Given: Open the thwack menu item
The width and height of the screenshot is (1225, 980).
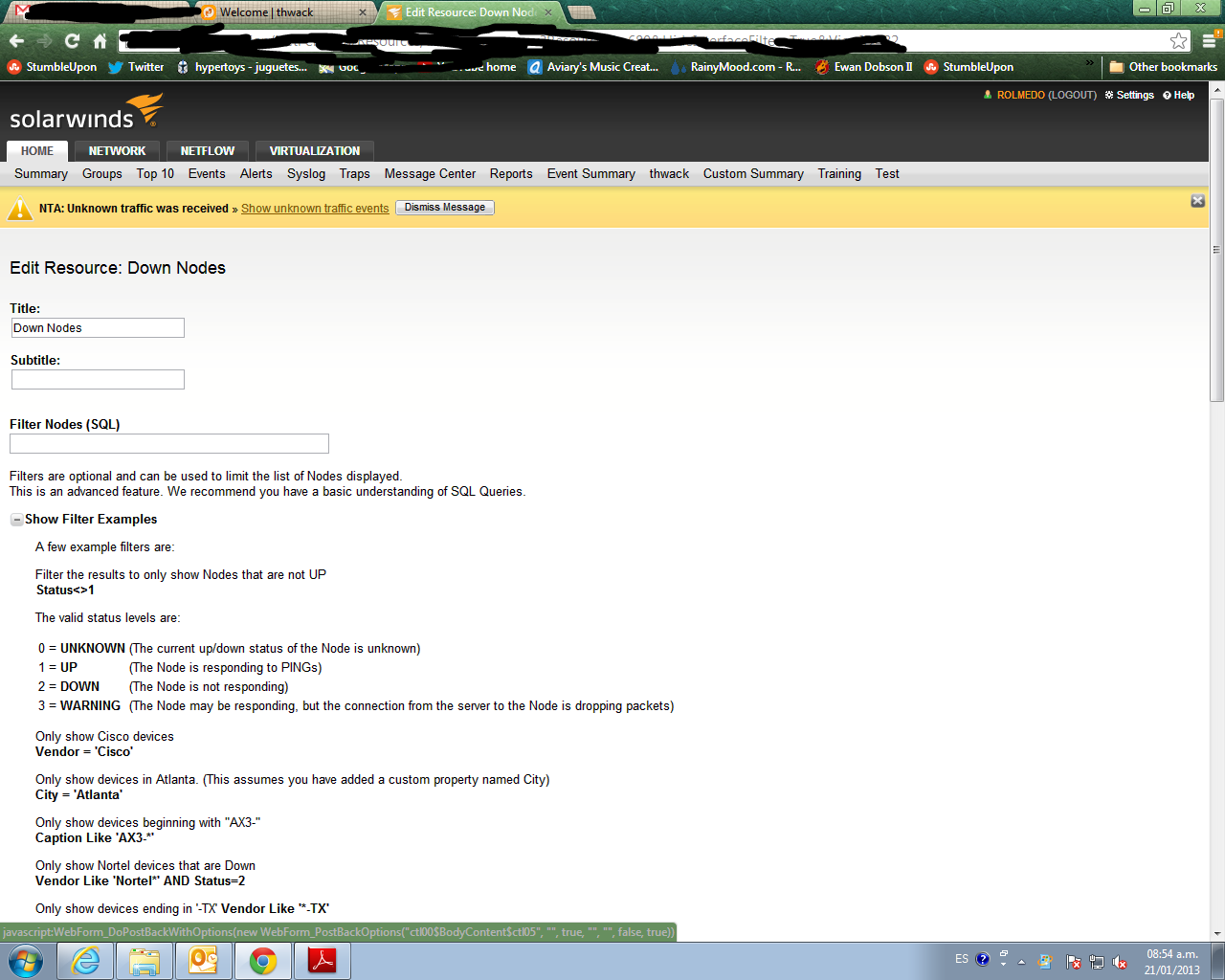Looking at the screenshot, I should click(669, 174).
